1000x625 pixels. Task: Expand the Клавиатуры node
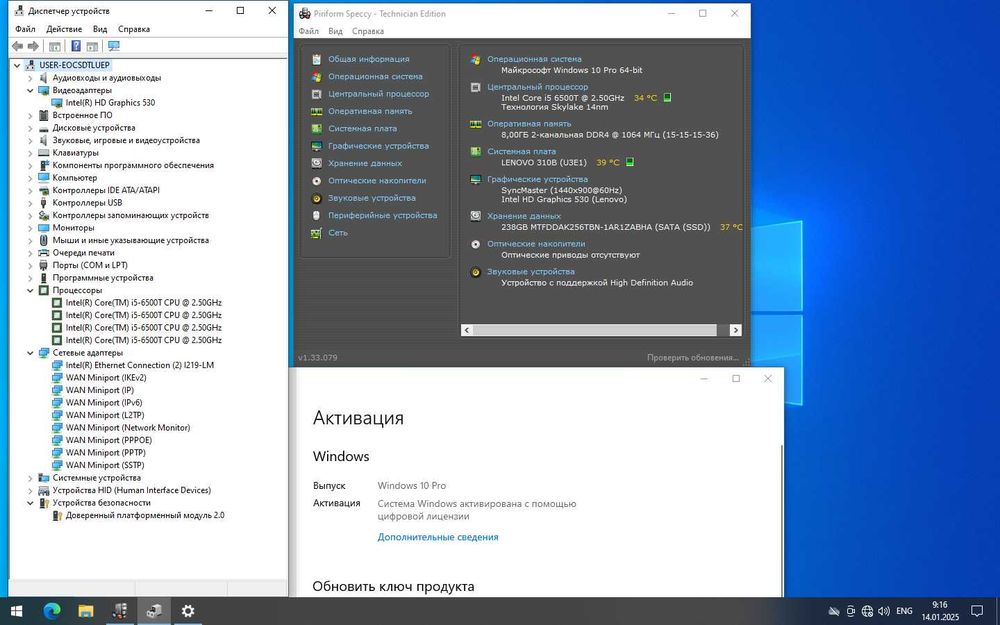click(x=30, y=153)
